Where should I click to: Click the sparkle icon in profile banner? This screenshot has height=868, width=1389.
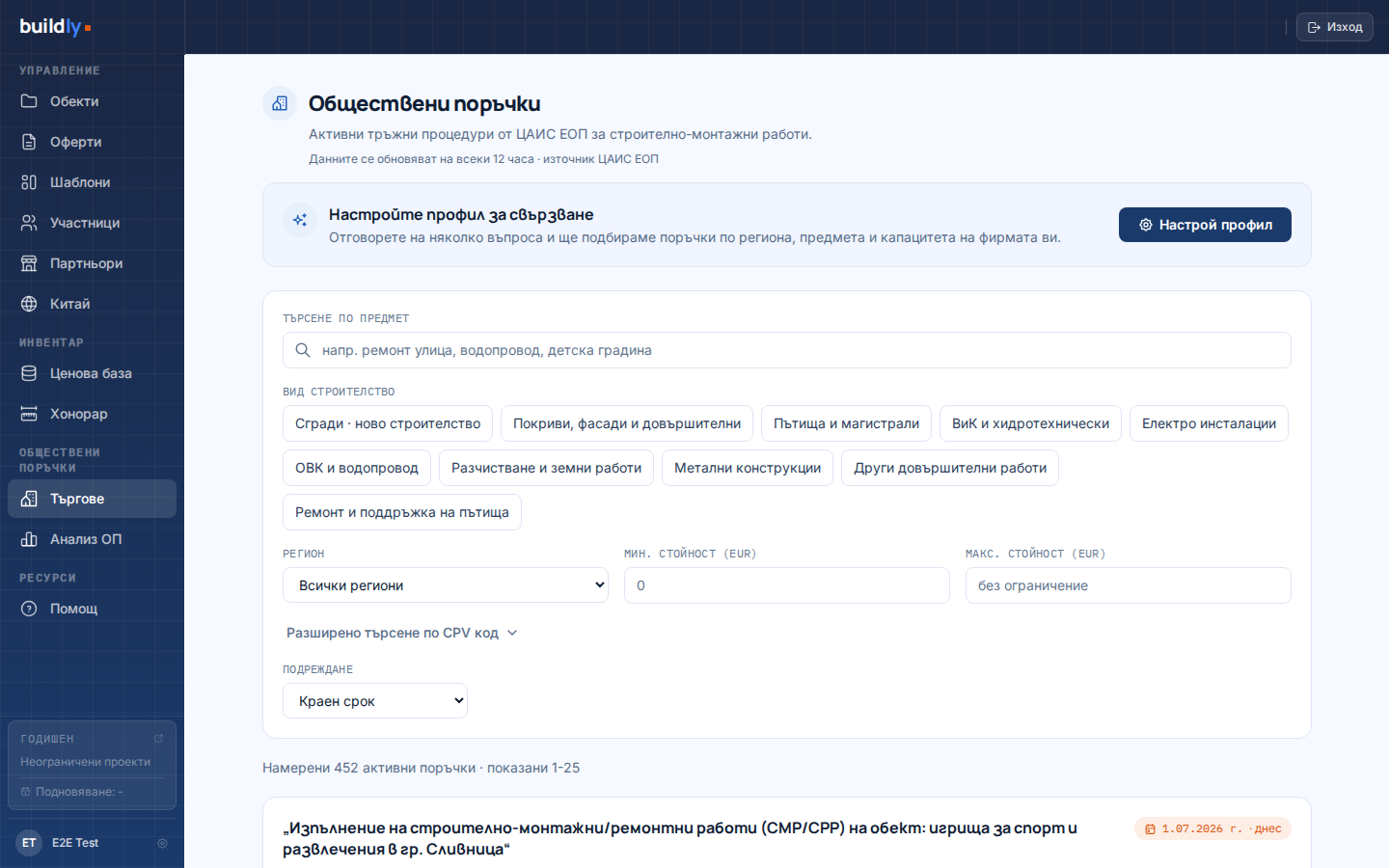300,220
